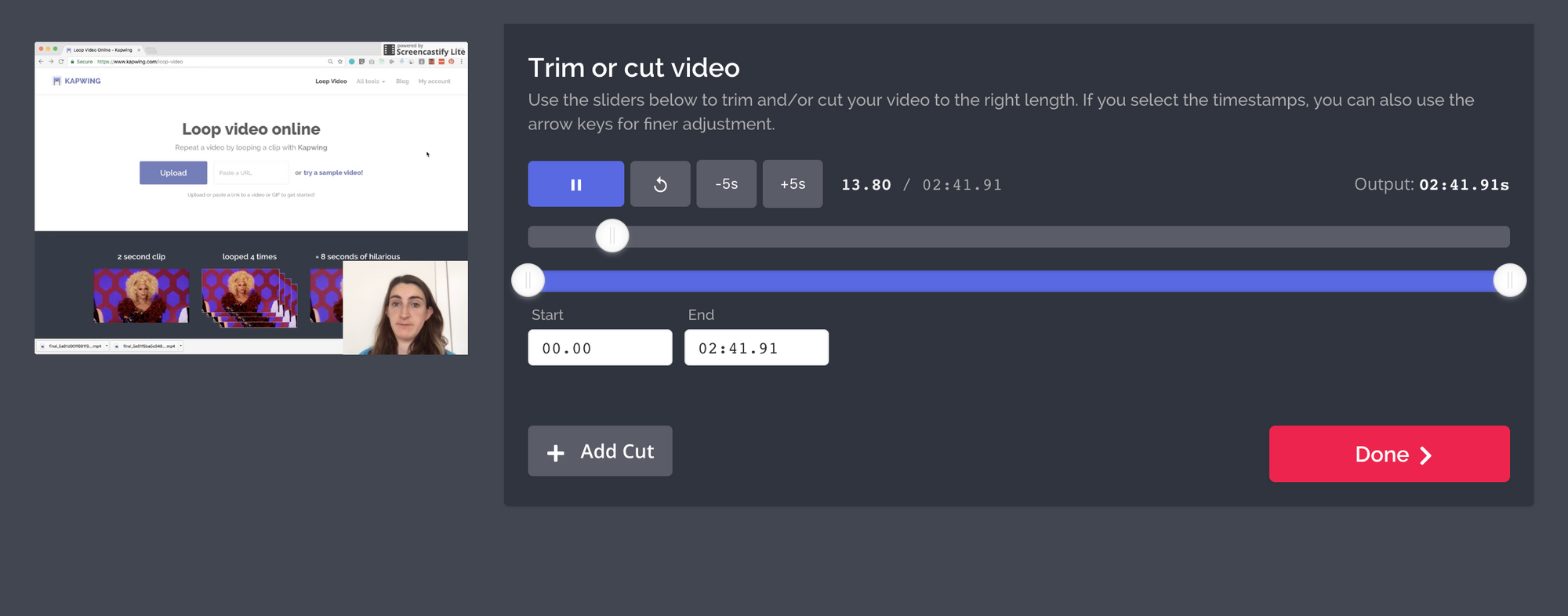Pause the video playback

coord(575,184)
